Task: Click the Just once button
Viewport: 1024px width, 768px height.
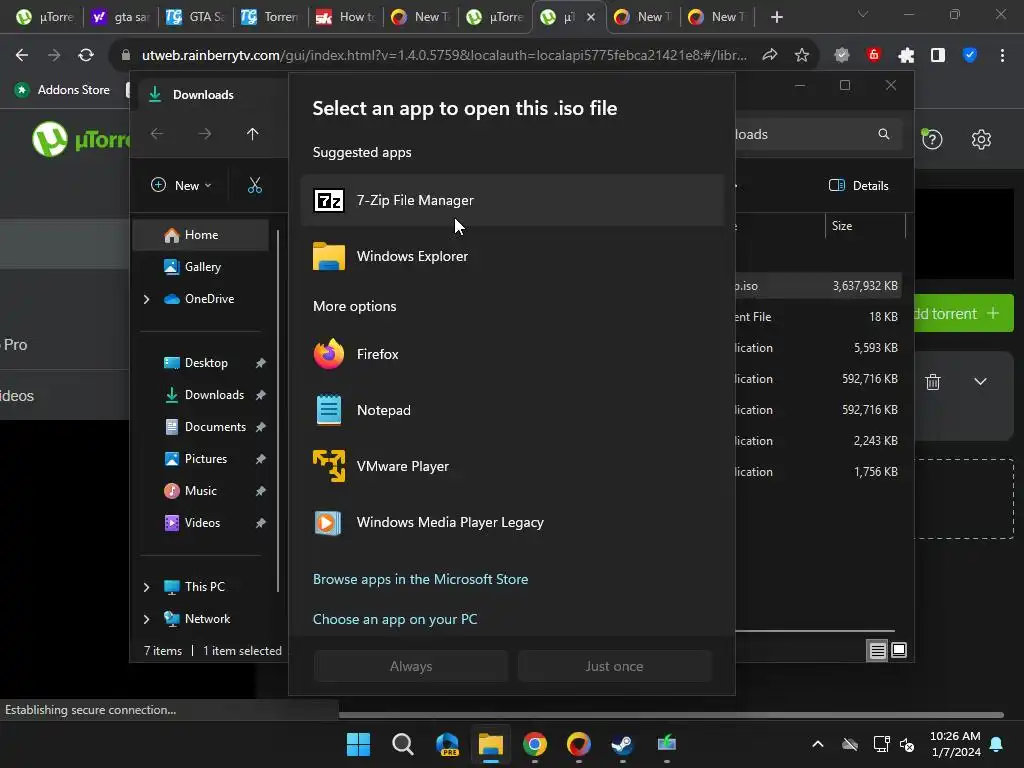Action: click(x=614, y=666)
